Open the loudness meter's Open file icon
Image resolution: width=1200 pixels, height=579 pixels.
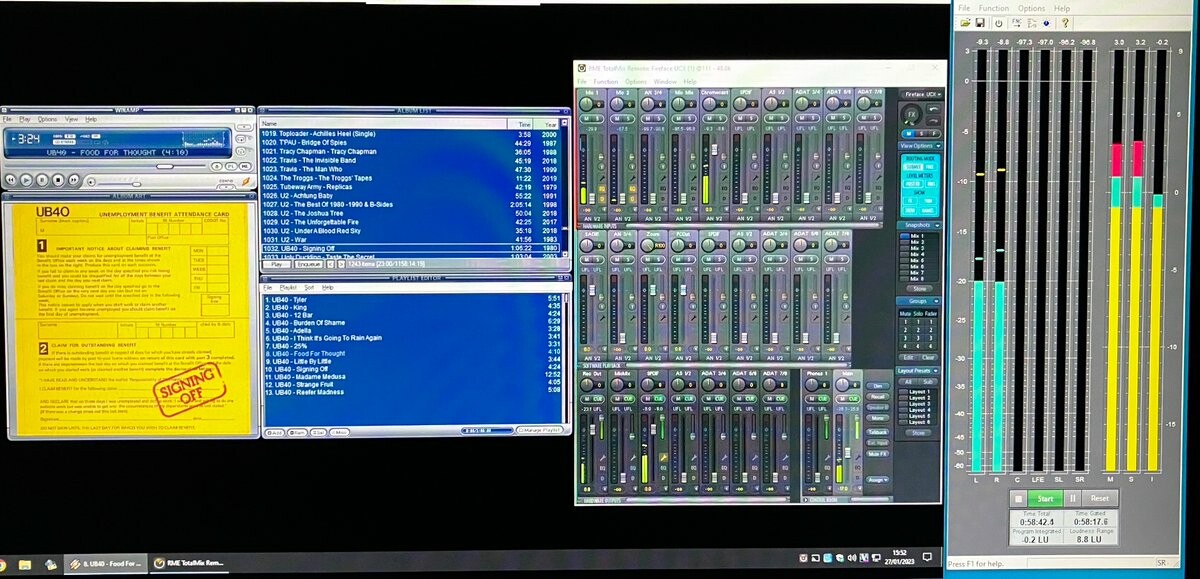(964, 22)
